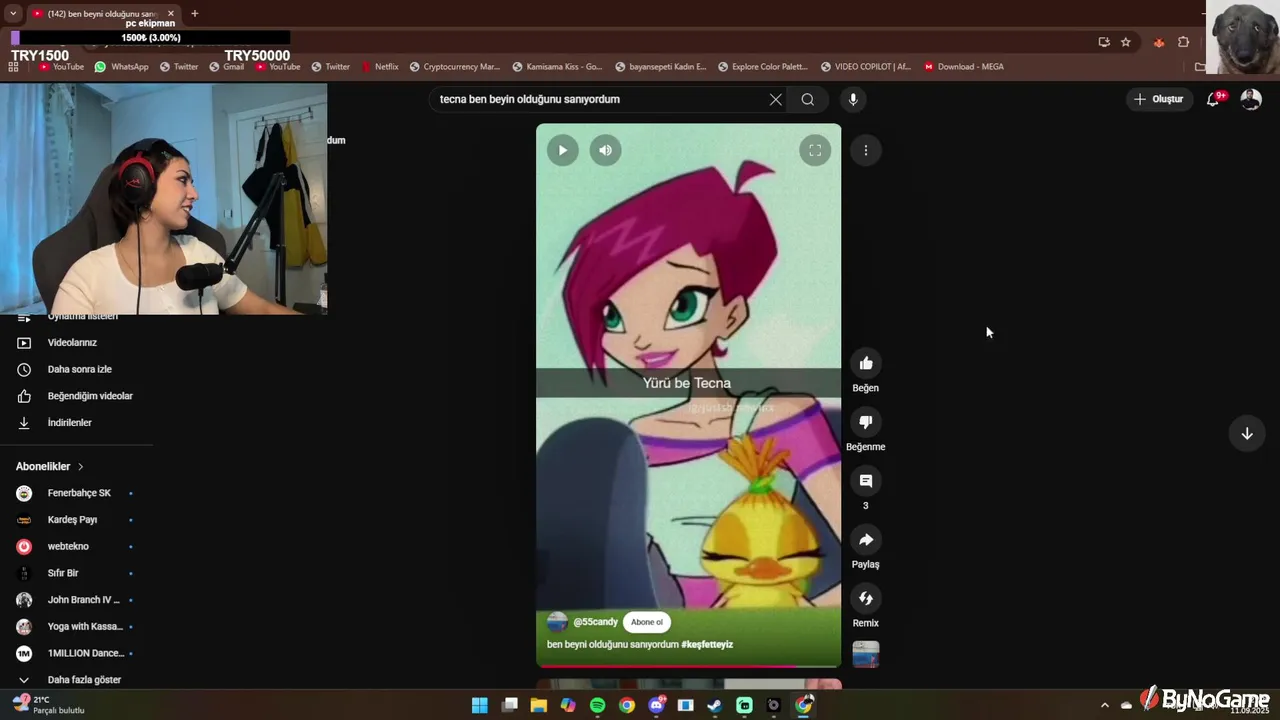
Task: Open the sound thumbnail below Remix
Action: (x=866, y=654)
